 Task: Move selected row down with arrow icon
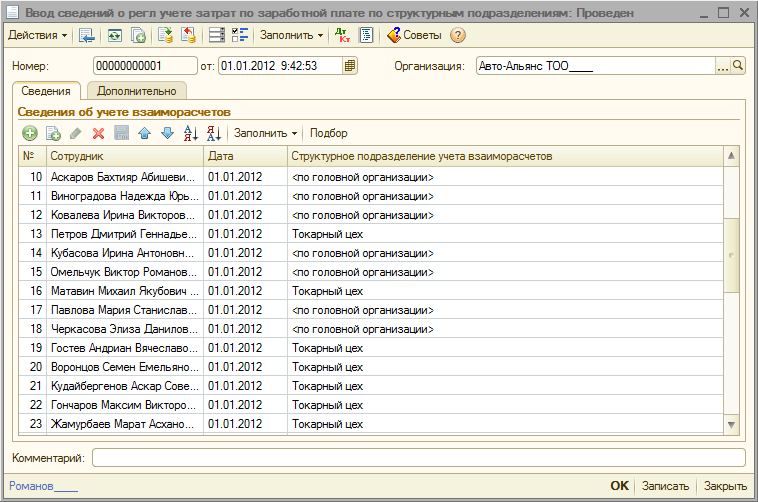pyautogui.click(x=166, y=133)
